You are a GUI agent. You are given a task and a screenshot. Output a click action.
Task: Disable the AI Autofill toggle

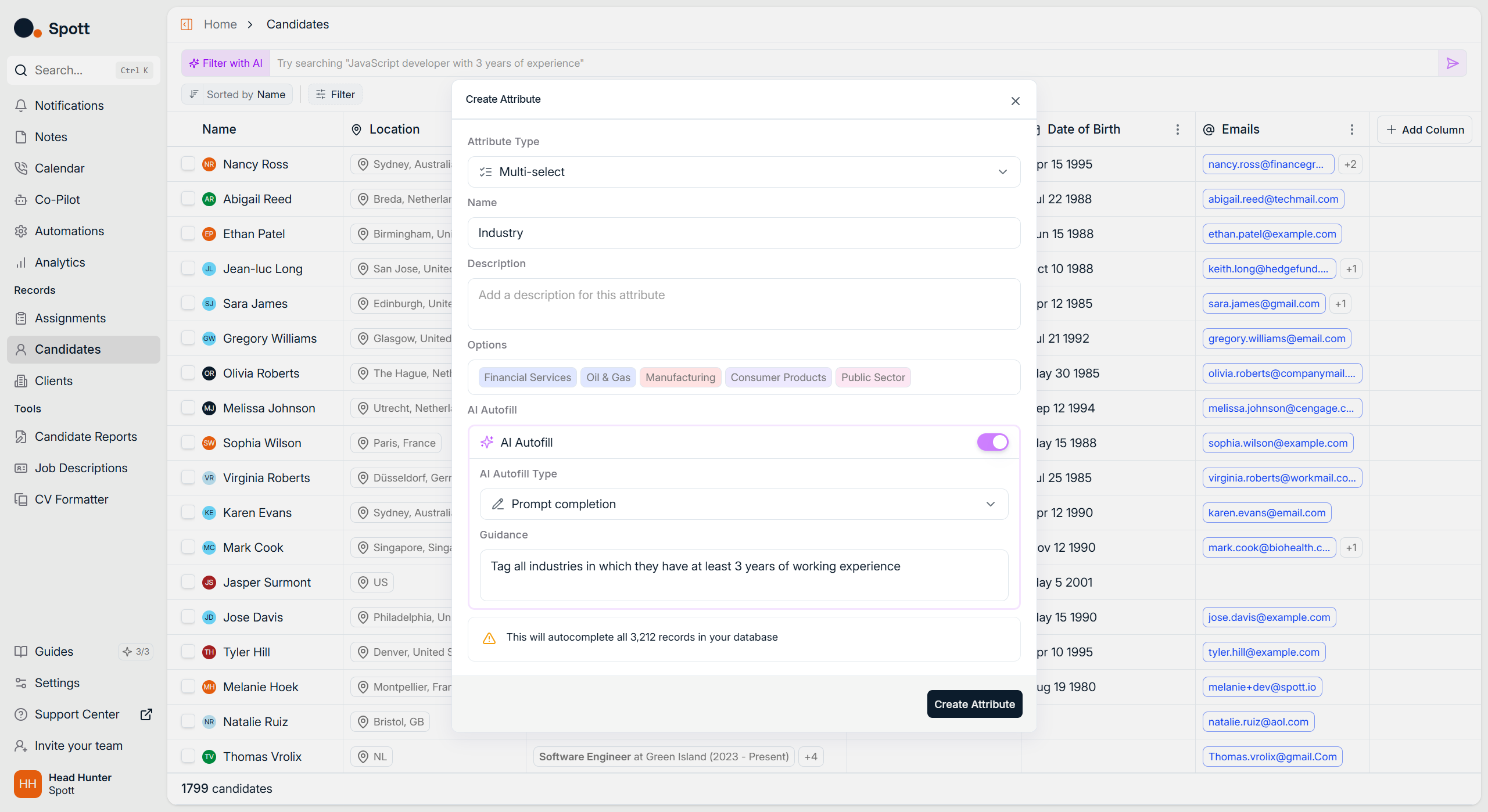[x=992, y=443]
